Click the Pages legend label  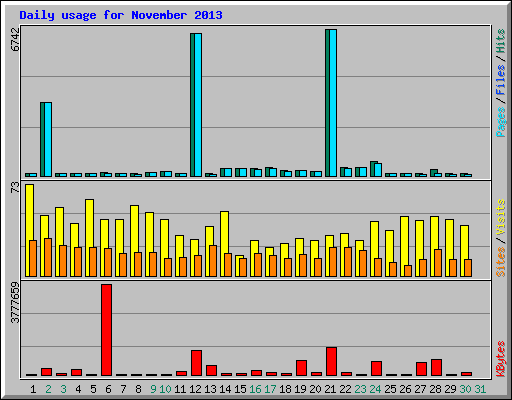[x=500, y=122]
